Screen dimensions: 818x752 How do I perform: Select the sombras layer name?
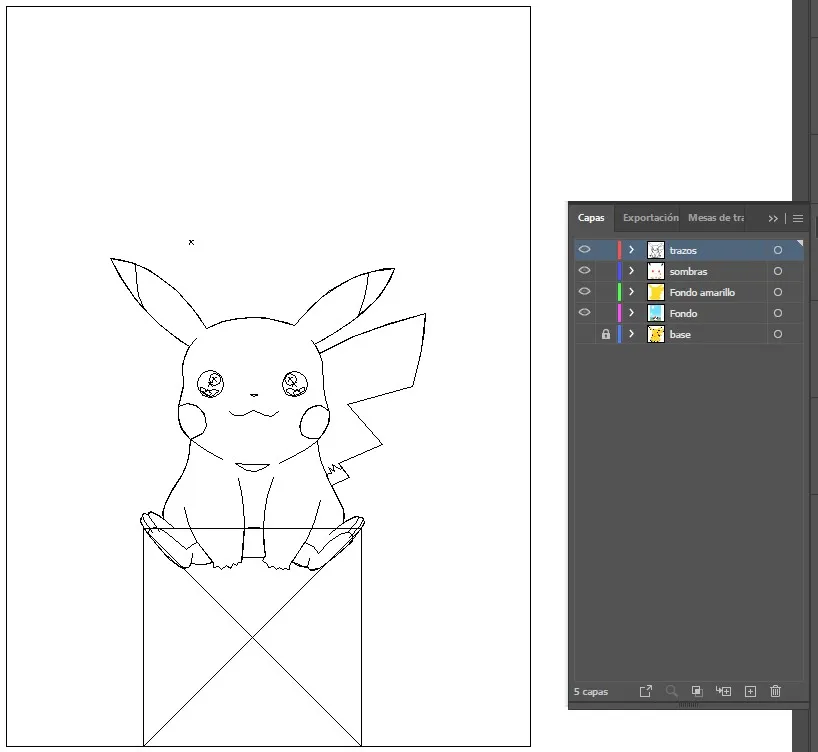688,271
